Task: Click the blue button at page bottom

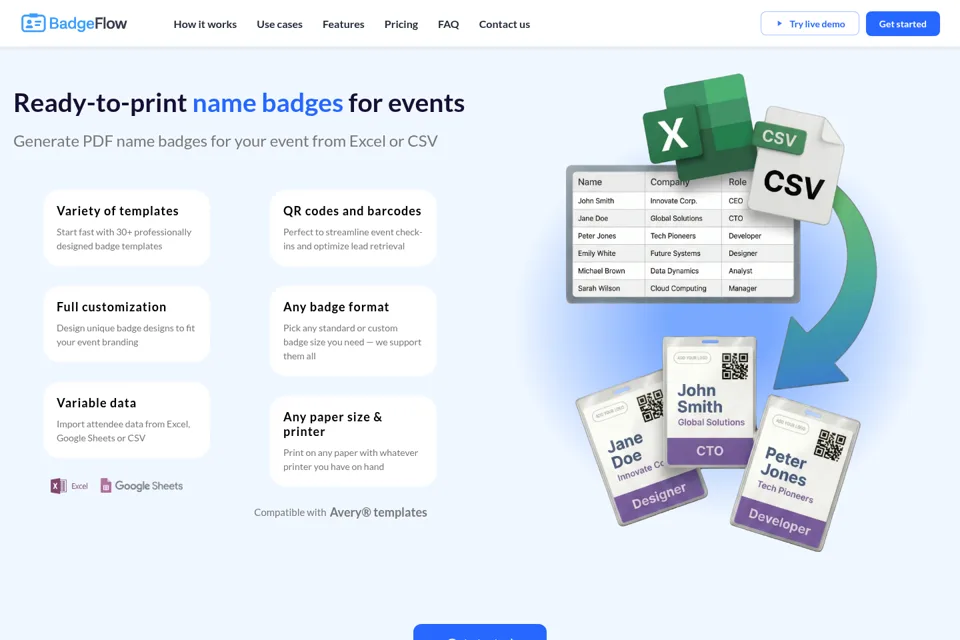Action: pos(480,632)
